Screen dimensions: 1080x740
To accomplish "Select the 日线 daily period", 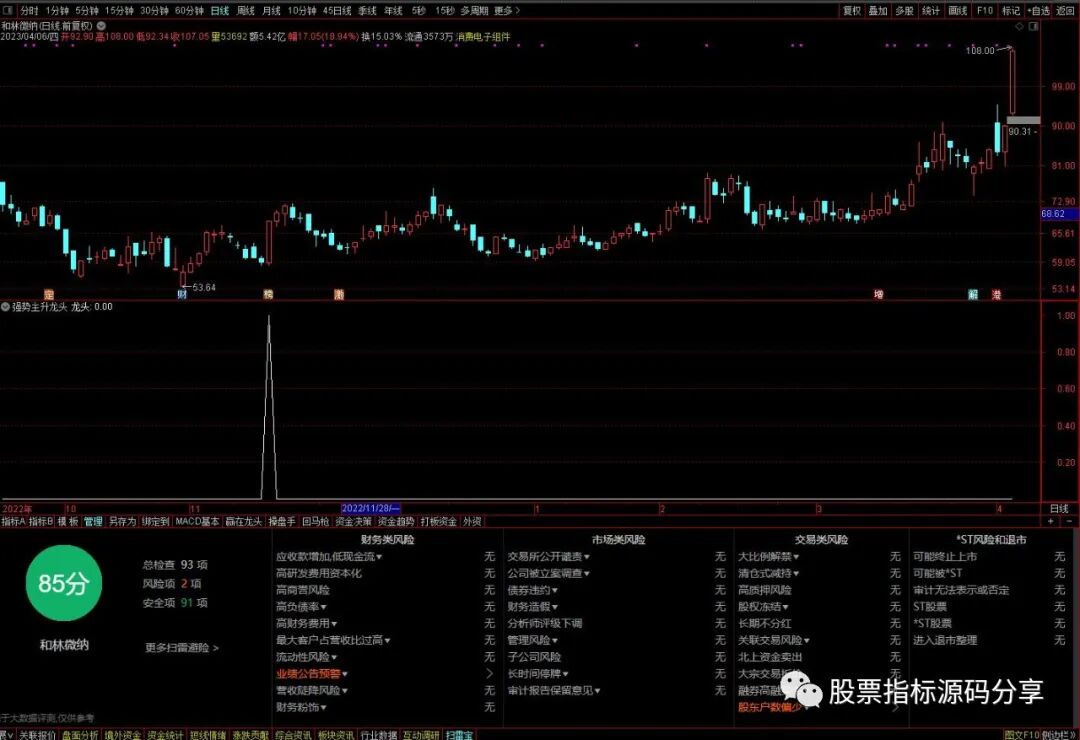I will (220, 10).
